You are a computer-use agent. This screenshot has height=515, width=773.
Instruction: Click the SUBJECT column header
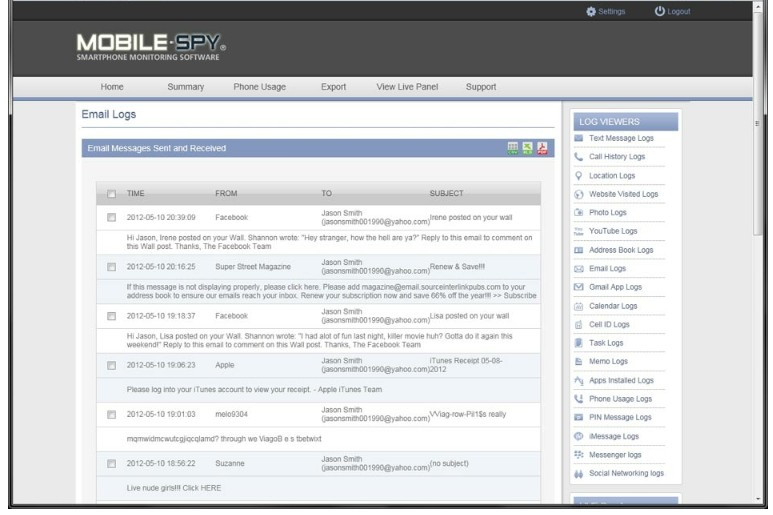point(446,193)
